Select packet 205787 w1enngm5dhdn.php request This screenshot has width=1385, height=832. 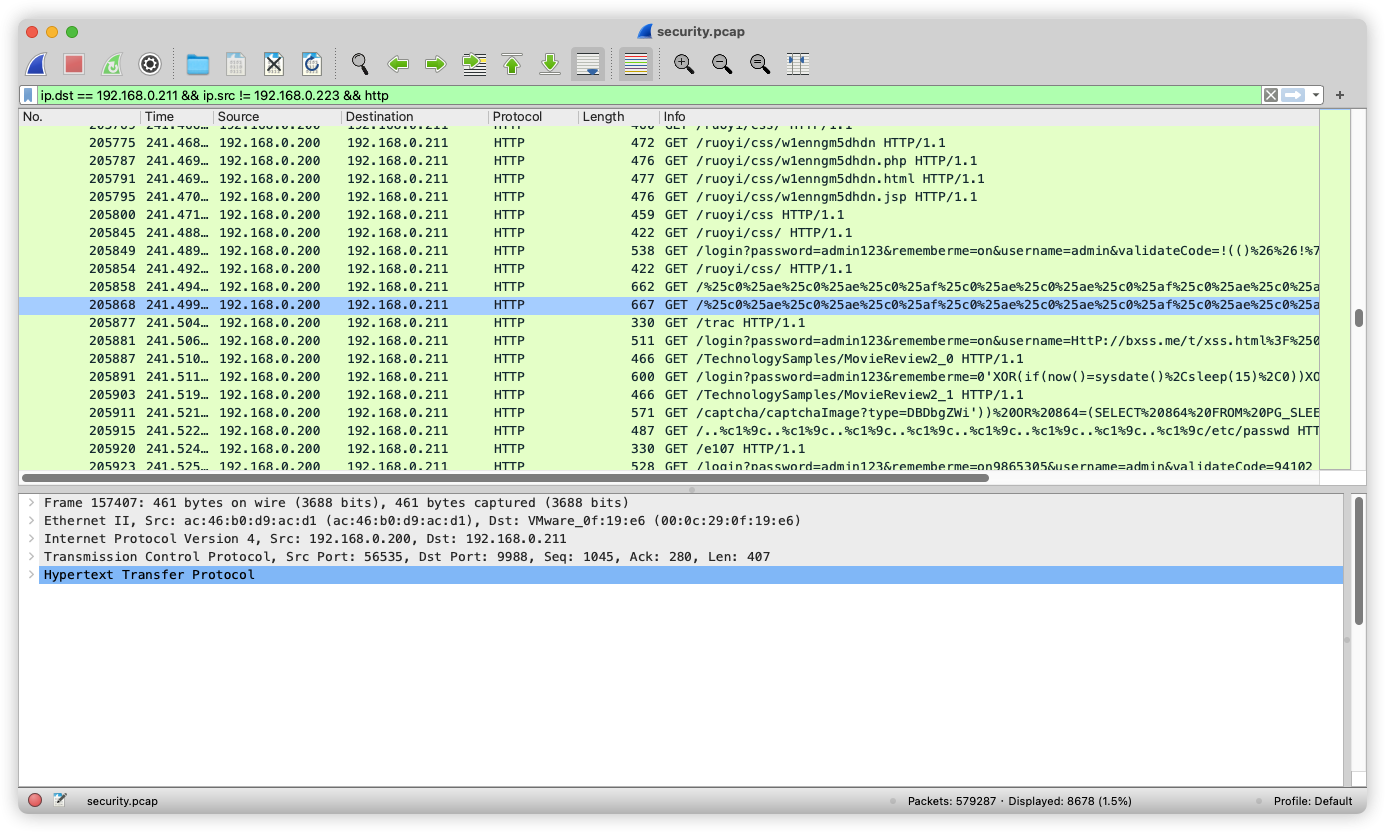point(669,161)
